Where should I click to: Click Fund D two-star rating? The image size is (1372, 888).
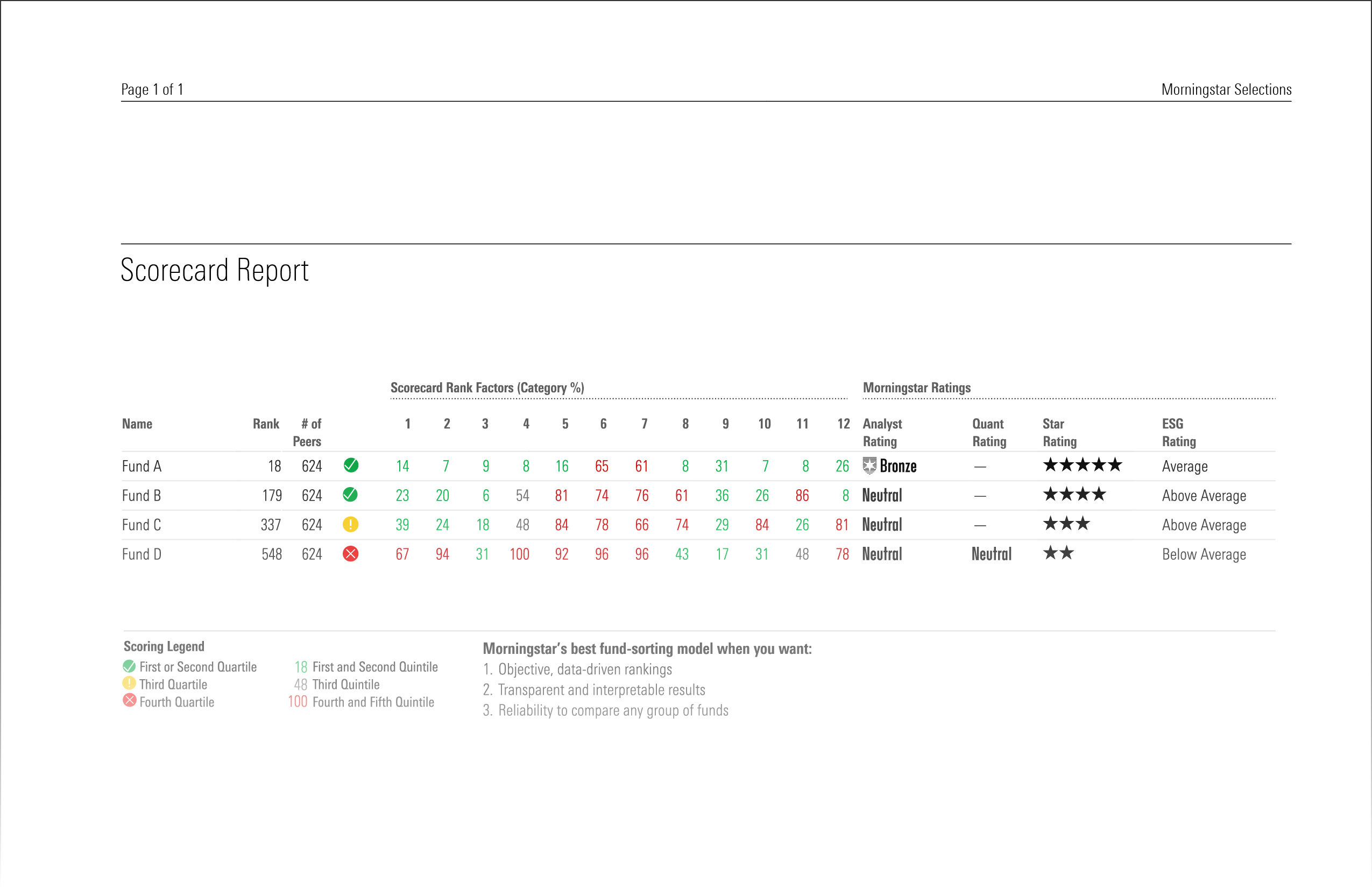point(1058,553)
